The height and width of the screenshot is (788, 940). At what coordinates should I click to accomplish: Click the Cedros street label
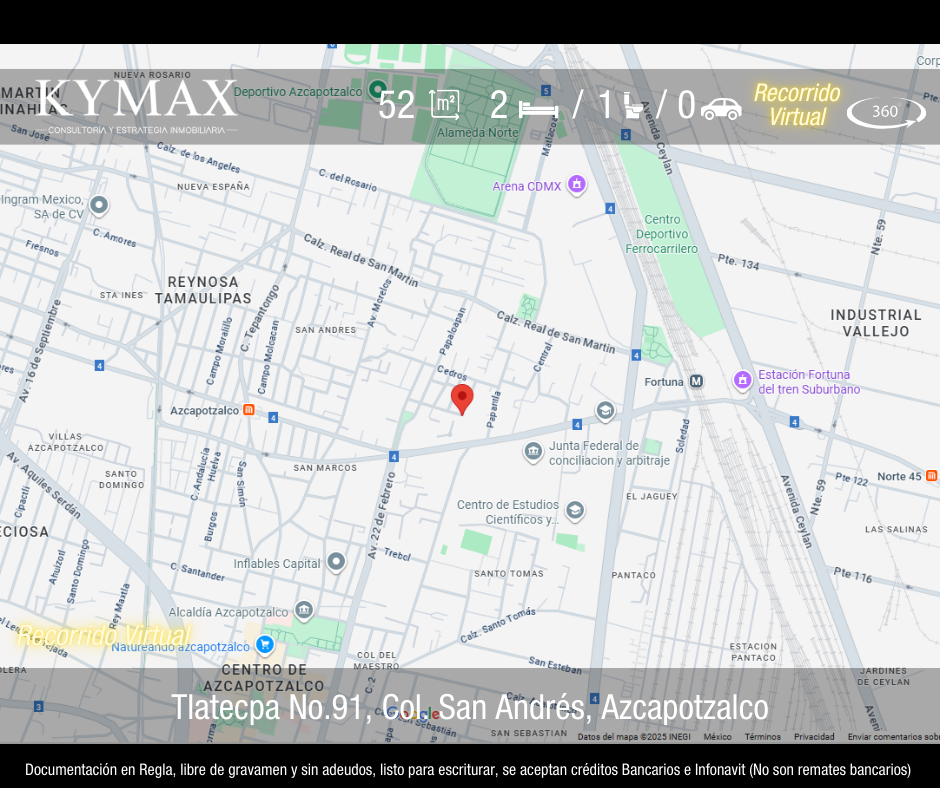point(452,372)
